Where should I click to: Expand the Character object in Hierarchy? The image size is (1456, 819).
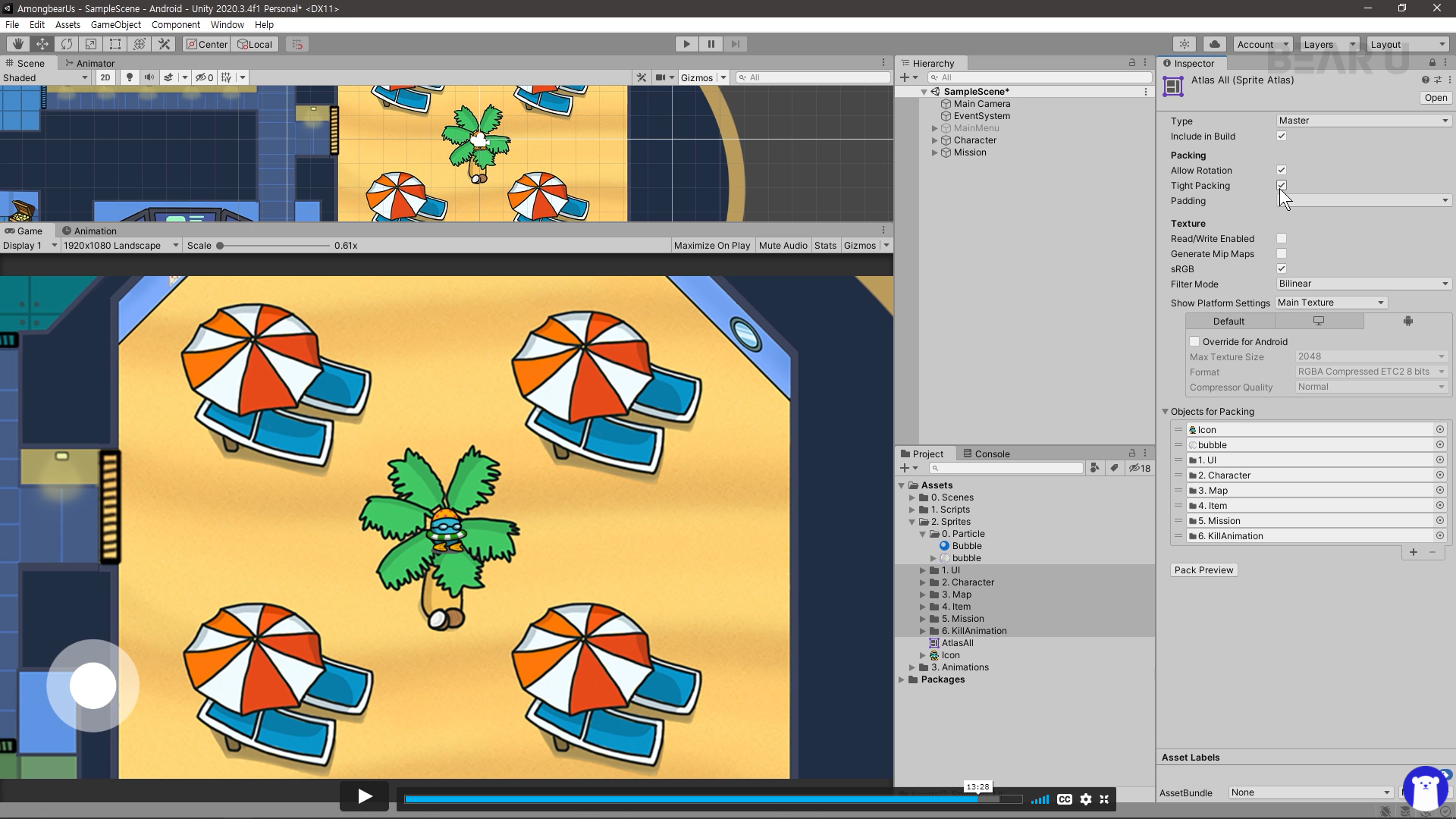click(935, 140)
